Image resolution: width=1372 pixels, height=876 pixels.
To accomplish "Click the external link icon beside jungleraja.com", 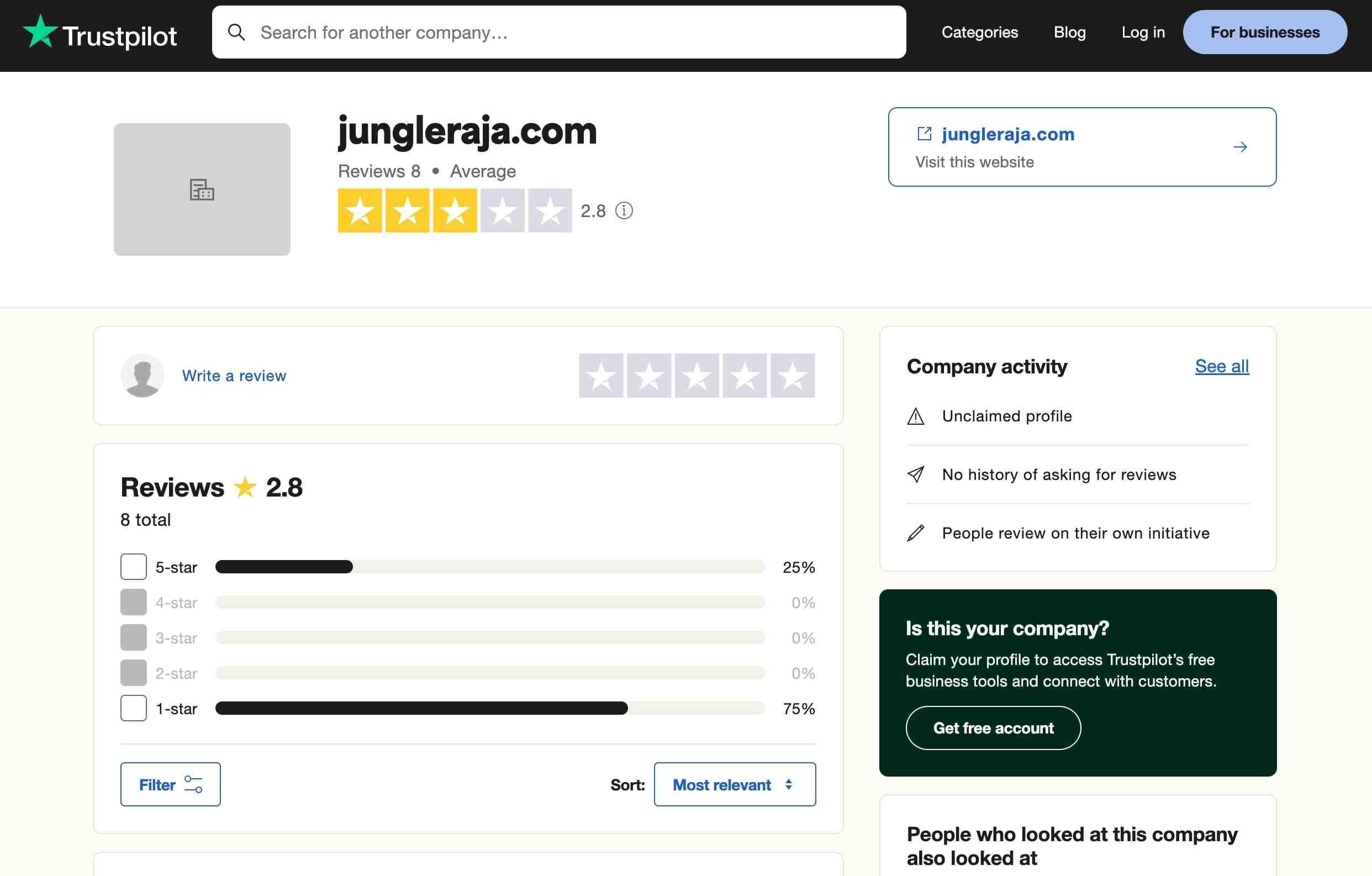I will [x=924, y=134].
